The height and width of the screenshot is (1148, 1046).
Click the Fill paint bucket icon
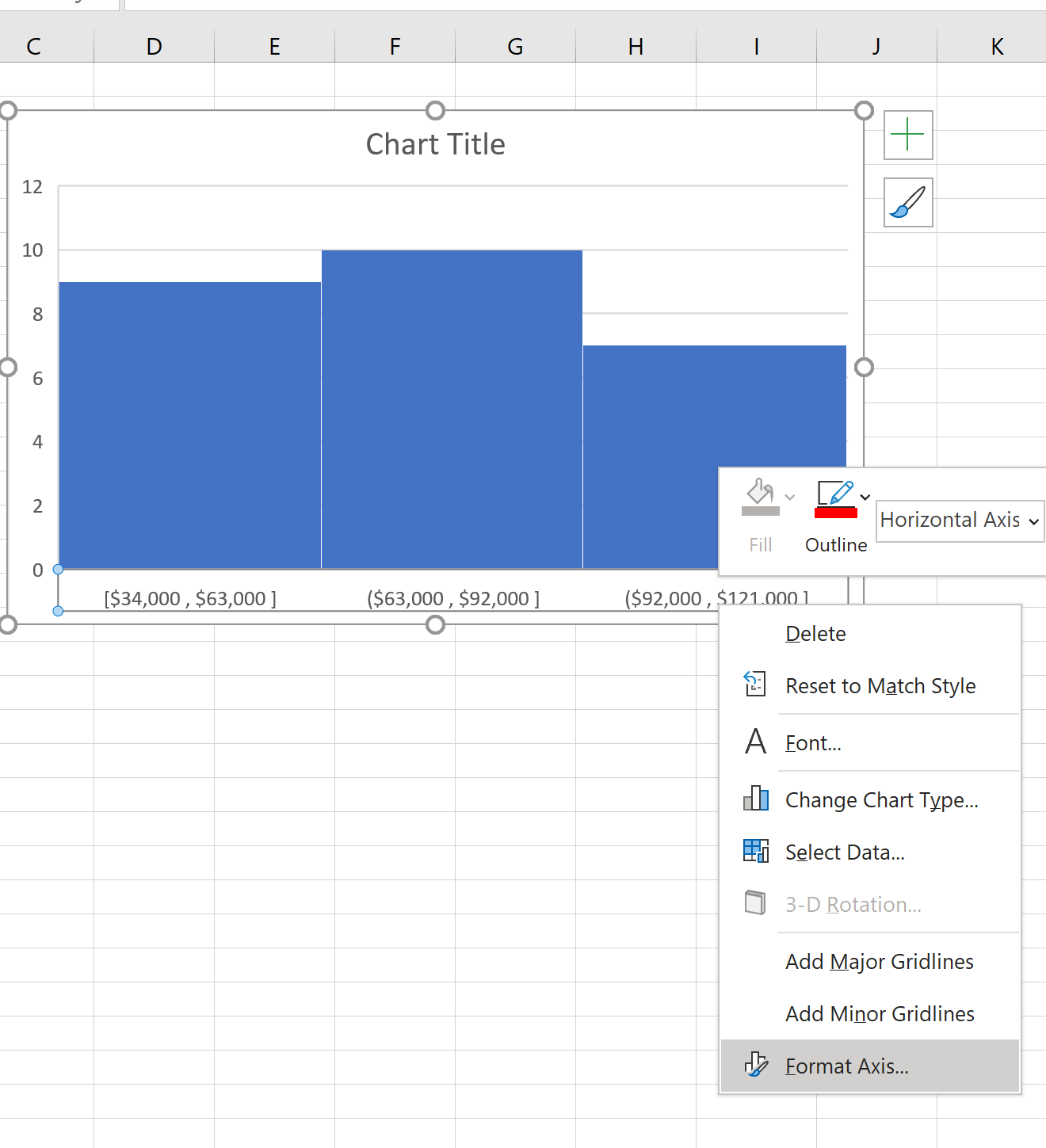click(759, 494)
